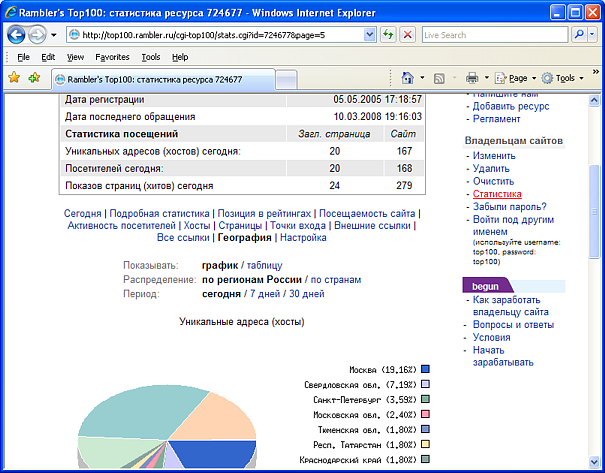Switch display to таблицу
605x473 pixels.
[264, 265]
